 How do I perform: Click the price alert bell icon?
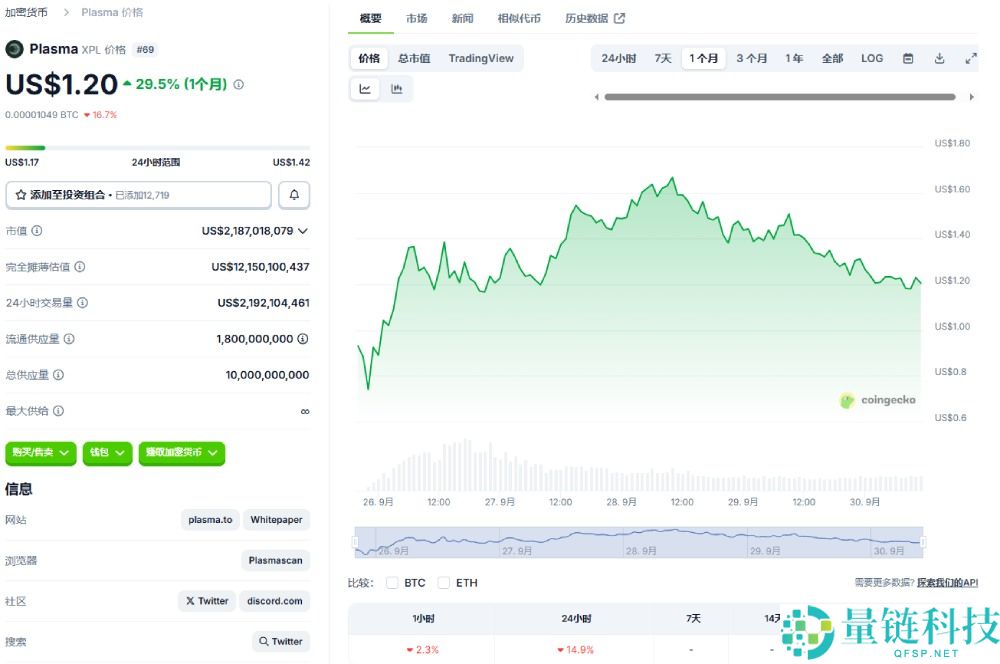(294, 194)
